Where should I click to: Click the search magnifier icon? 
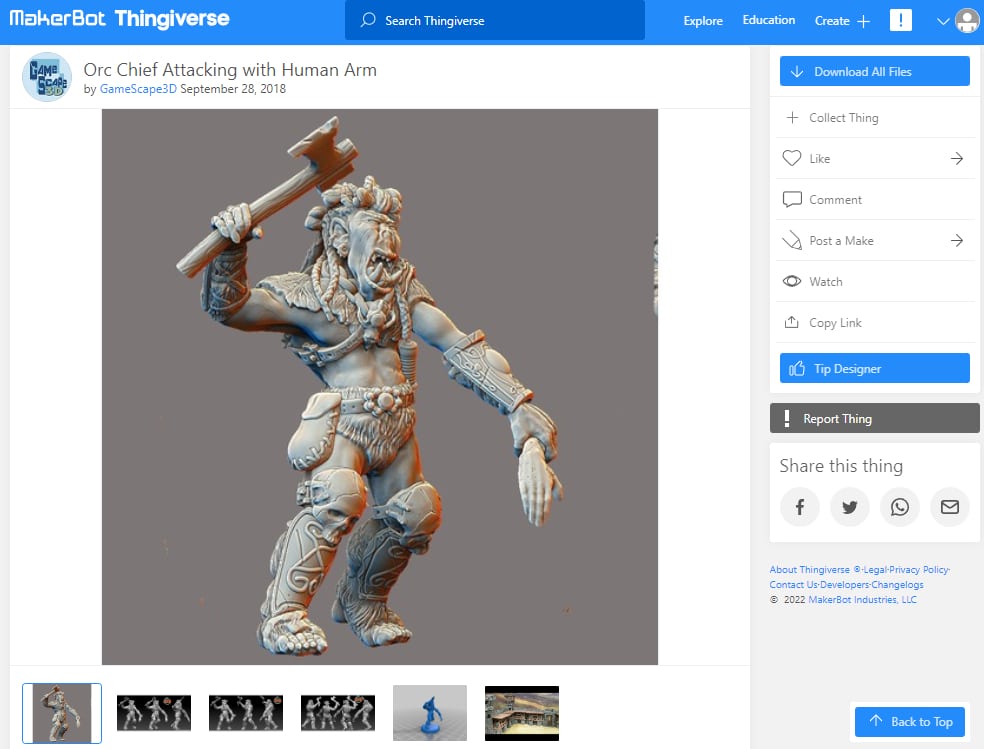coord(368,20)
